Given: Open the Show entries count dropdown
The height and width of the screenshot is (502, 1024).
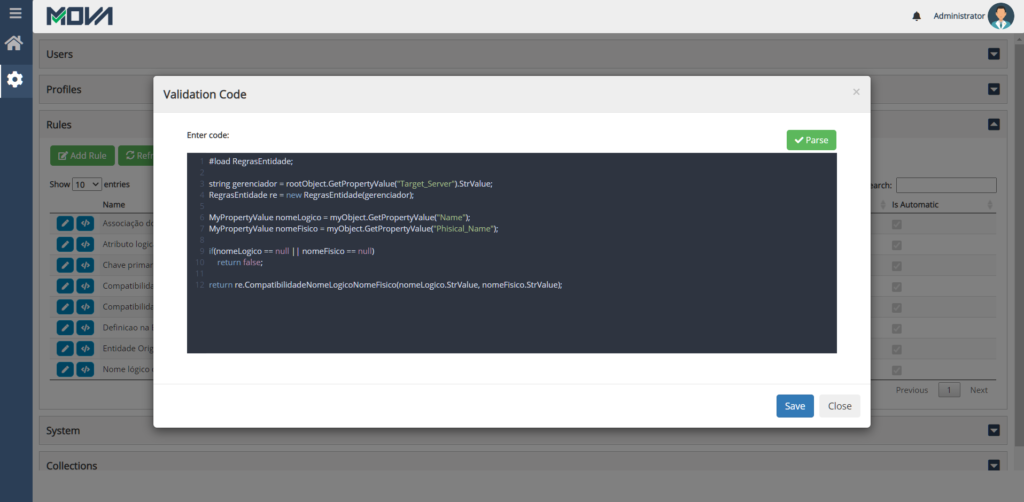Looking at the screenshot, I should click(86, 185).
